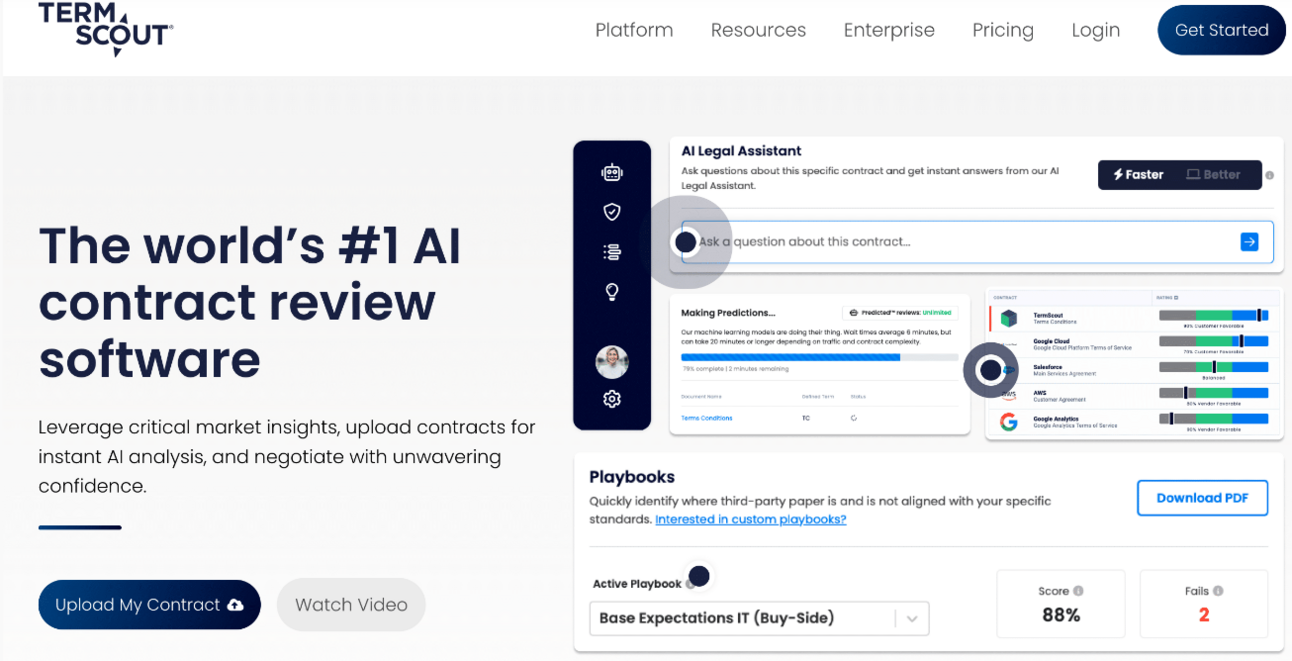This screenshot has height=661, width=1292.
Task: Switch the assistant to Better mode
Action: 1214,174
